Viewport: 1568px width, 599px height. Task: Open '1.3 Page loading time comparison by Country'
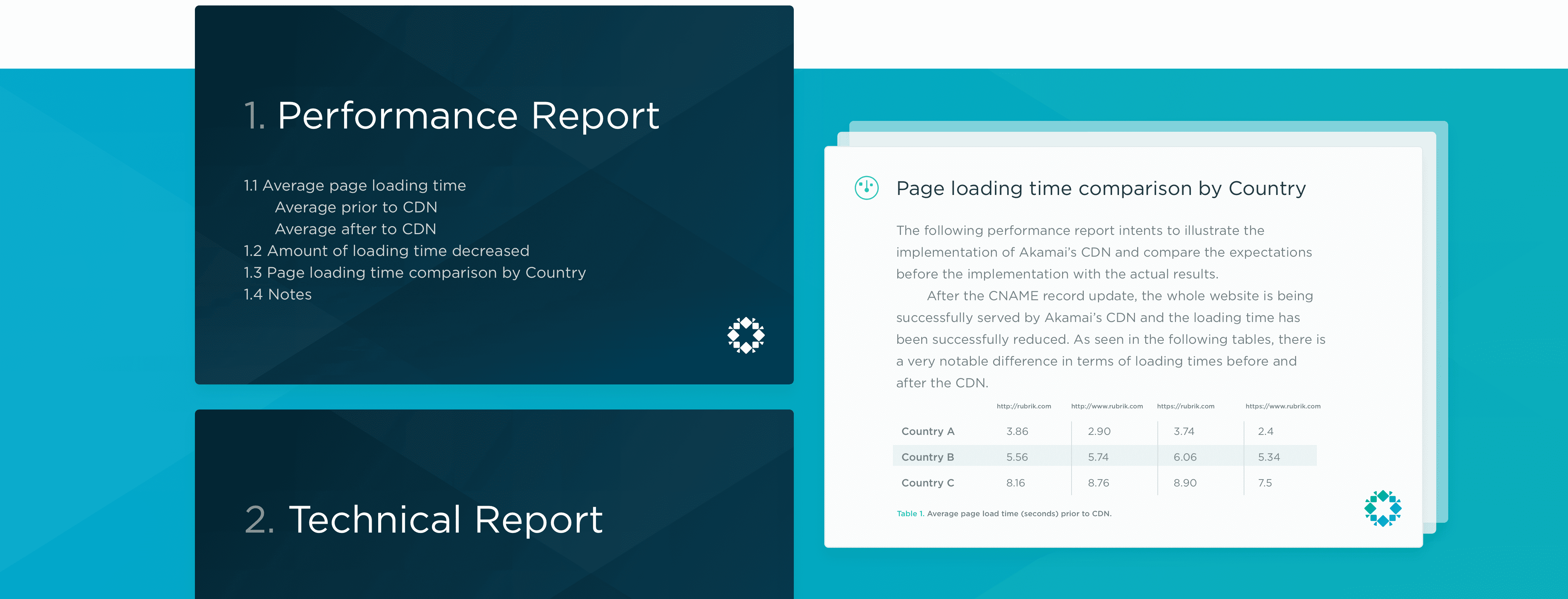pyautogui.click(x=415, y=273)
